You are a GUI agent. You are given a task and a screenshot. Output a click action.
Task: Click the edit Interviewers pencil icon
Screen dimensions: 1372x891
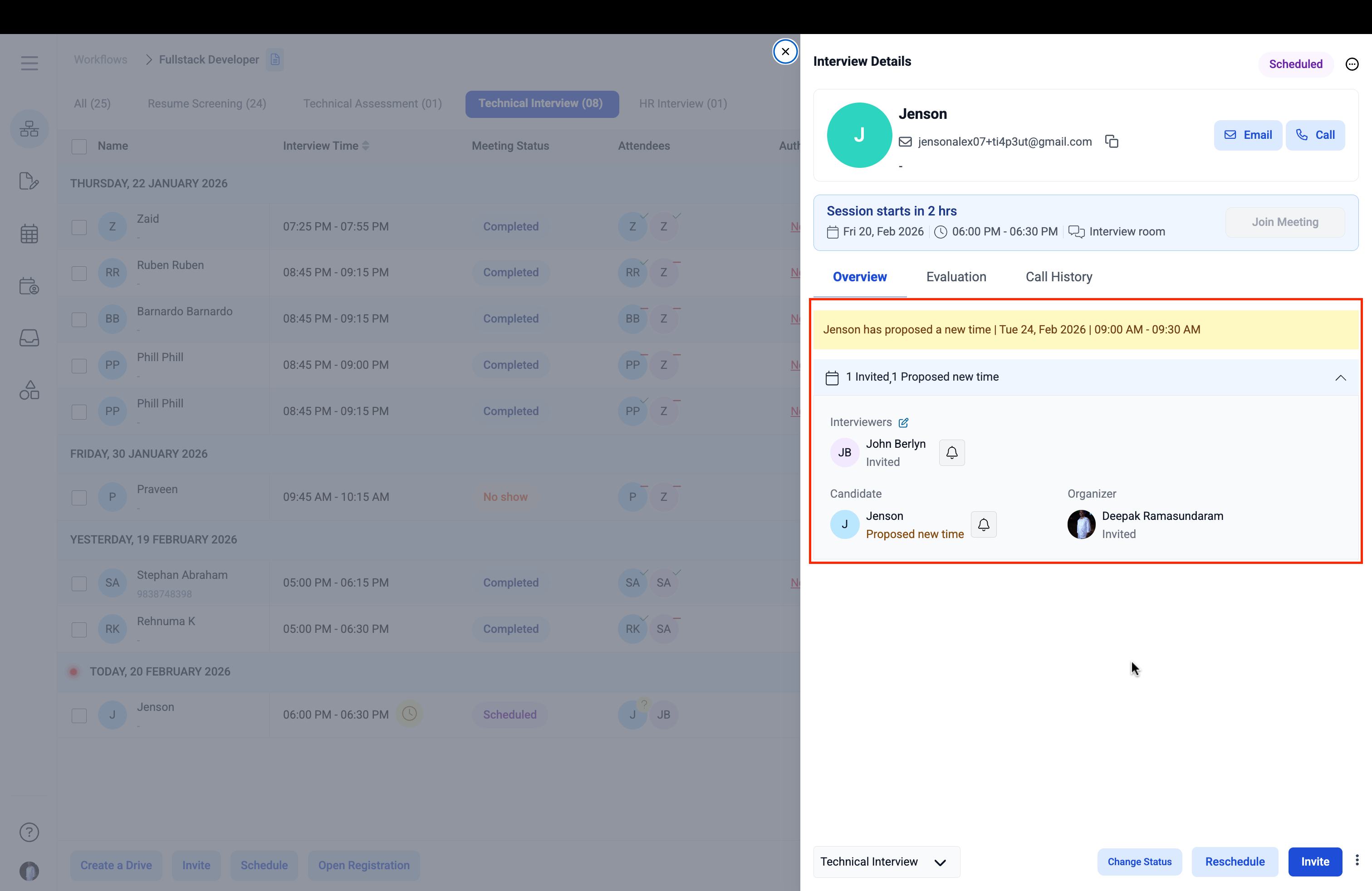point(903,422)
